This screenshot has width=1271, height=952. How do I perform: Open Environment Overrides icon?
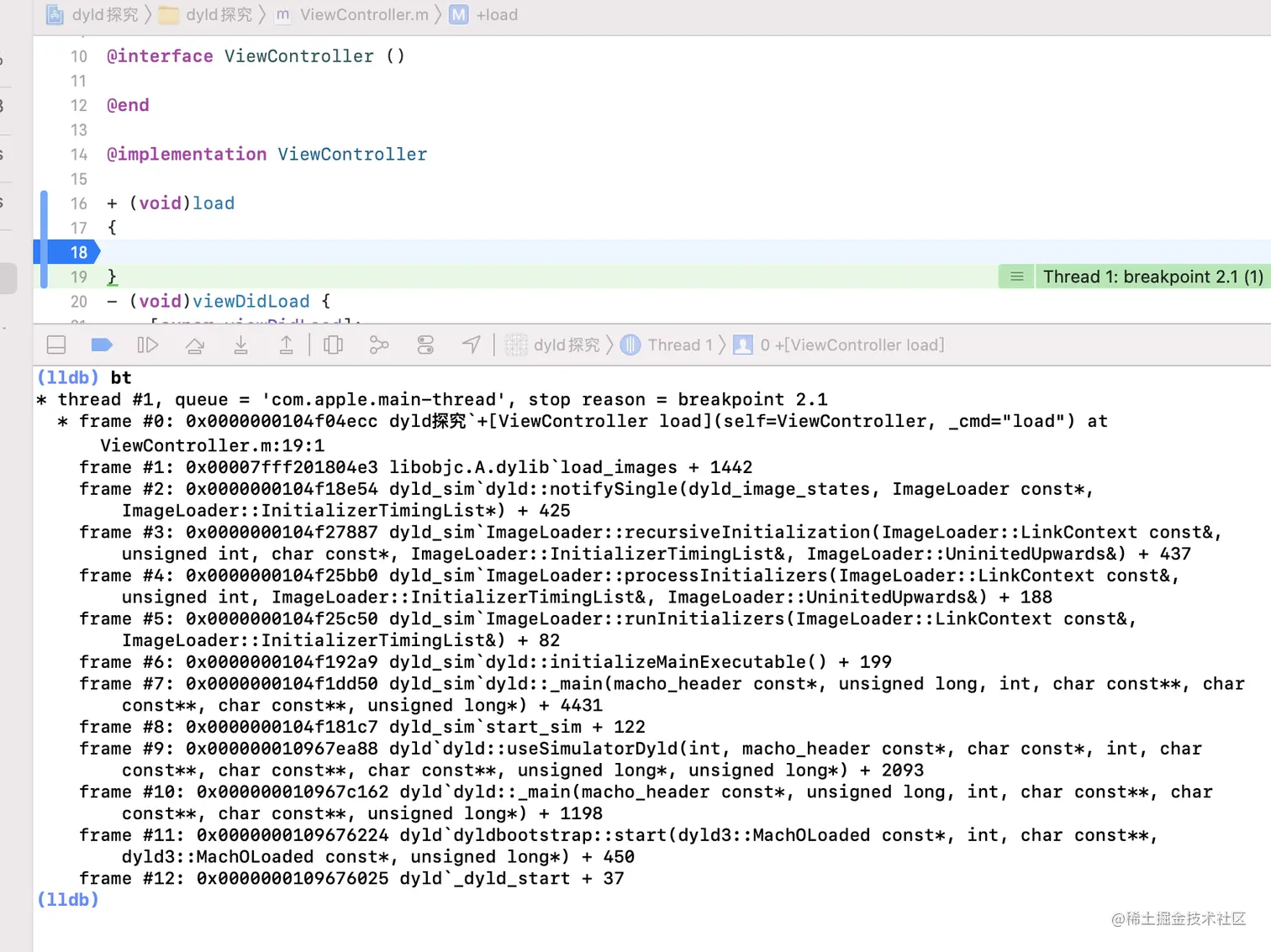[425, 345]
